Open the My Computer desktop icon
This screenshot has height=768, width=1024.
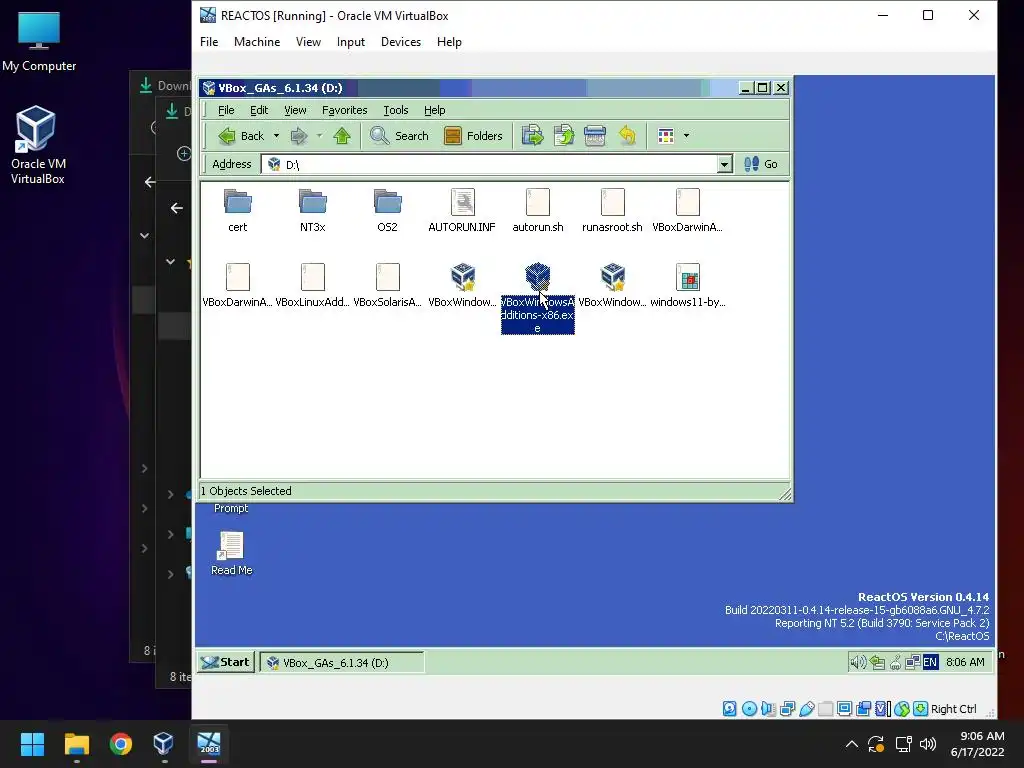[x=39, y=42]
